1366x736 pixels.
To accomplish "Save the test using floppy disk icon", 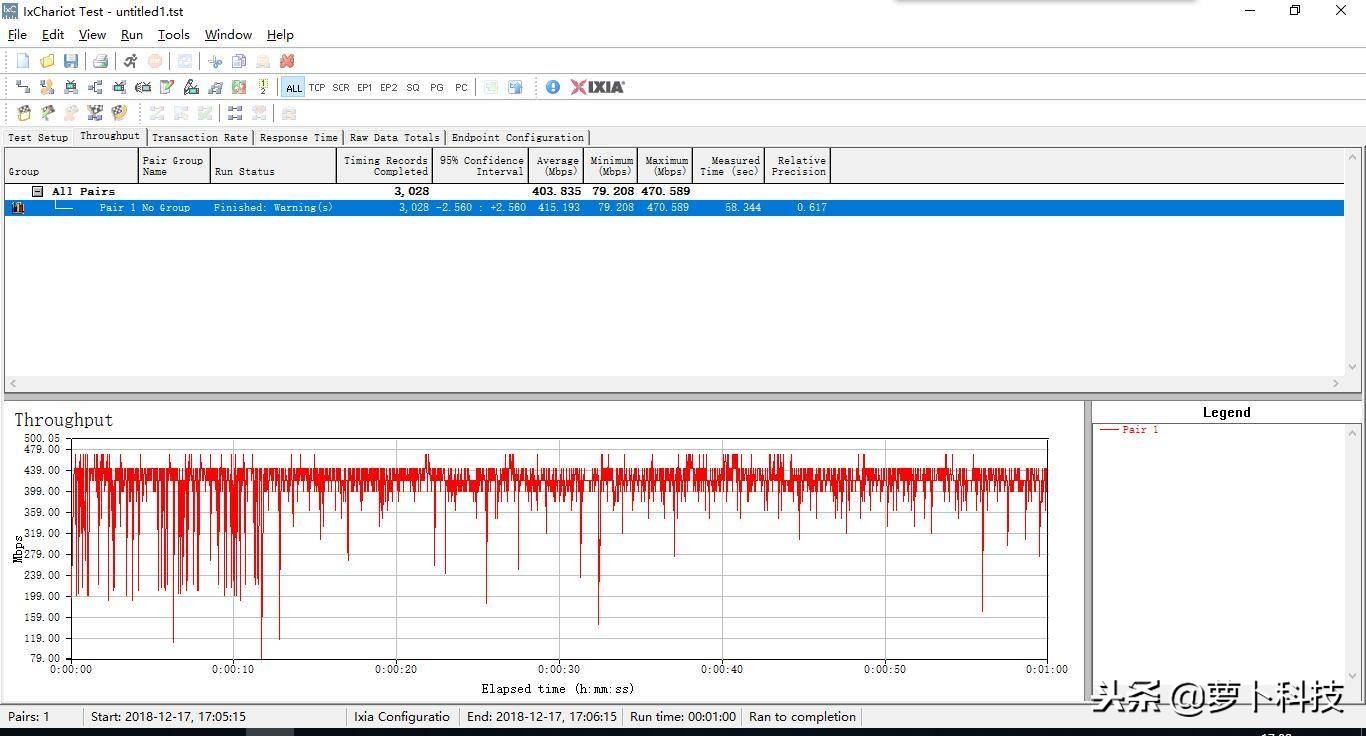I will (71, 61).
